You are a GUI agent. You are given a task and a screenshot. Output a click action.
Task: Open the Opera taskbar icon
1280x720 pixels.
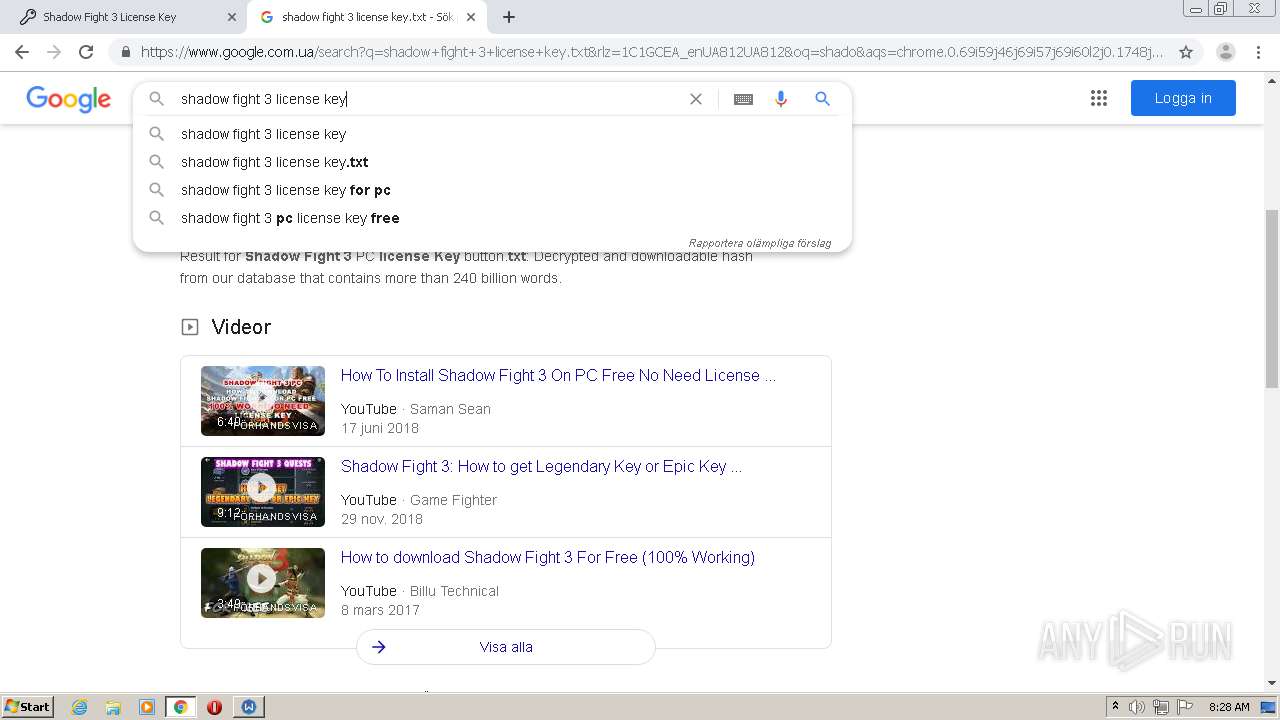(x=214, y=707)
